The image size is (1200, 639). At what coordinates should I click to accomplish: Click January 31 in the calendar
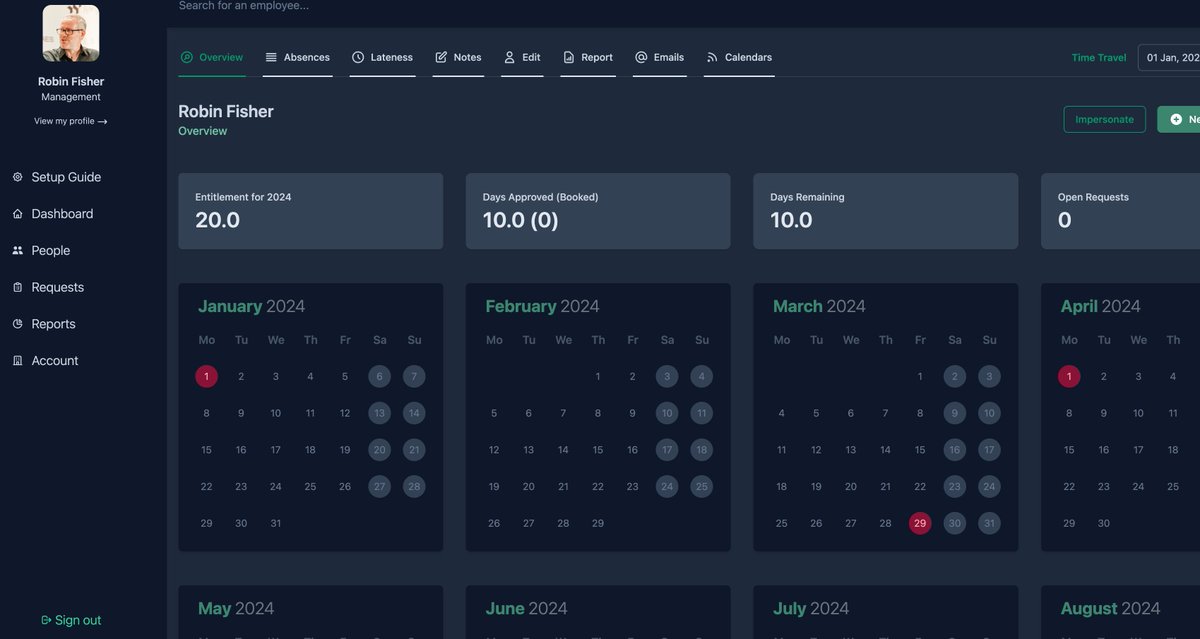coord(275,523)
